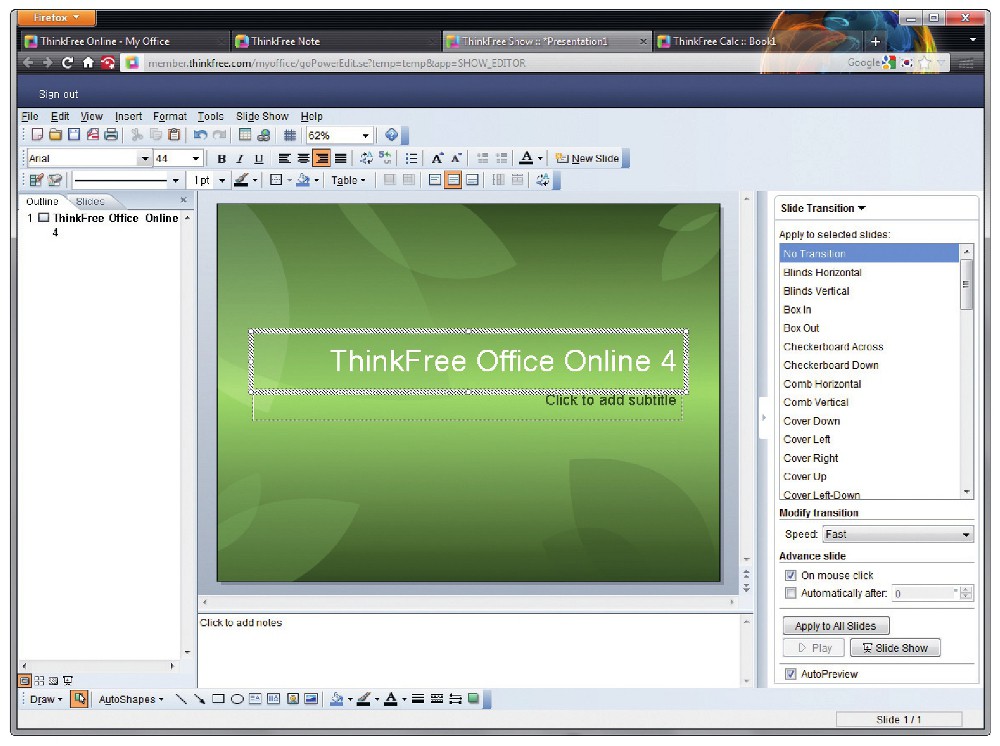Click the Apply to All Slides button

click(835, 626)
